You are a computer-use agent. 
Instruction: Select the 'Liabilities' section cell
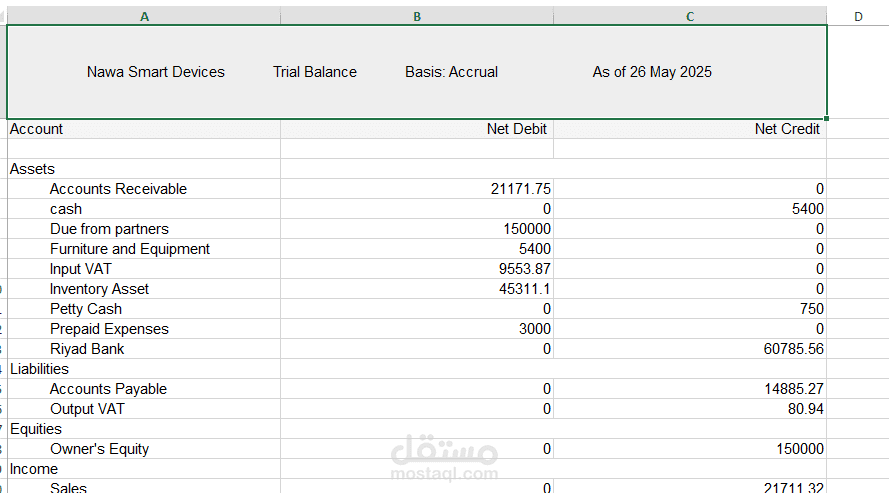(144, 369)
